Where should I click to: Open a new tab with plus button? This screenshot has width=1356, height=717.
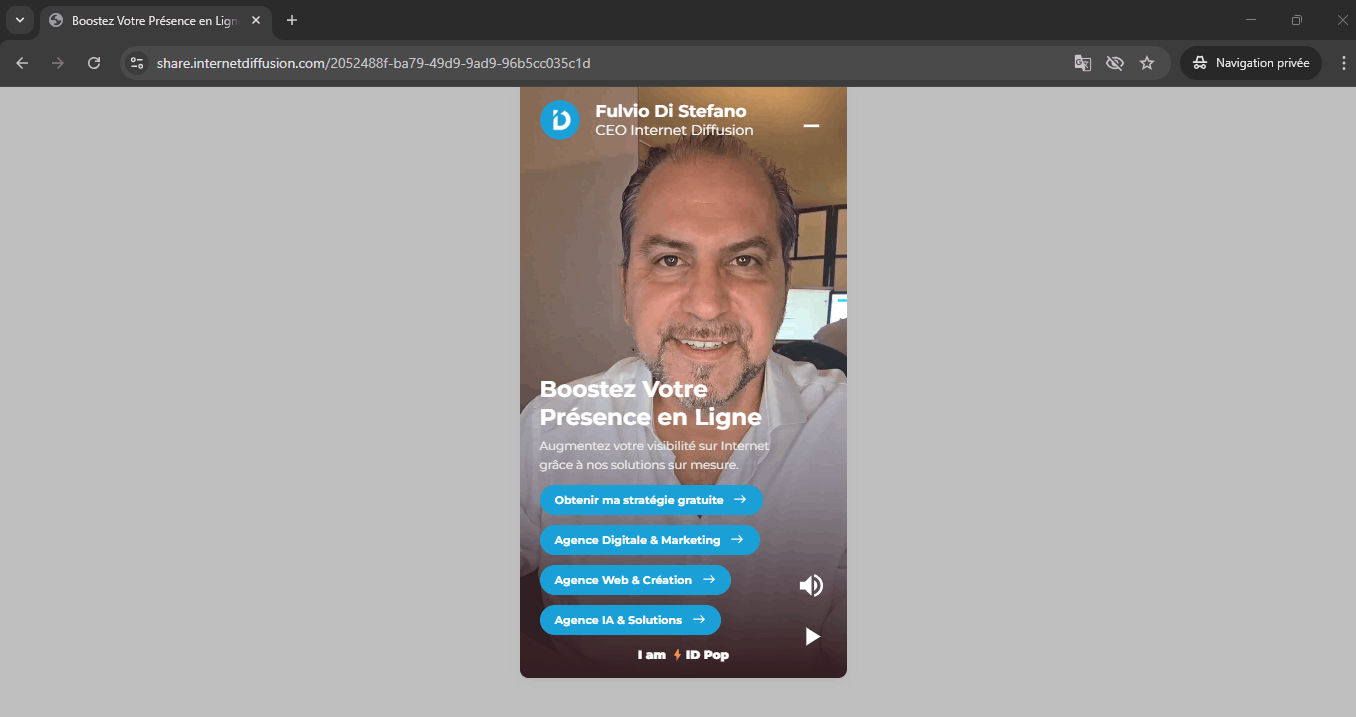coord(292,20)
